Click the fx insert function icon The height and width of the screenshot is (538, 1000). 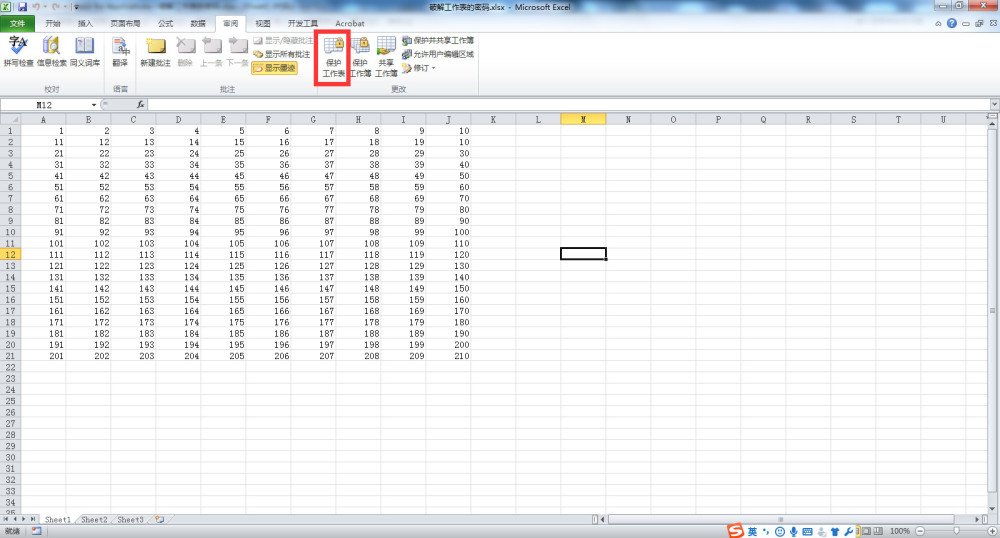140,105
